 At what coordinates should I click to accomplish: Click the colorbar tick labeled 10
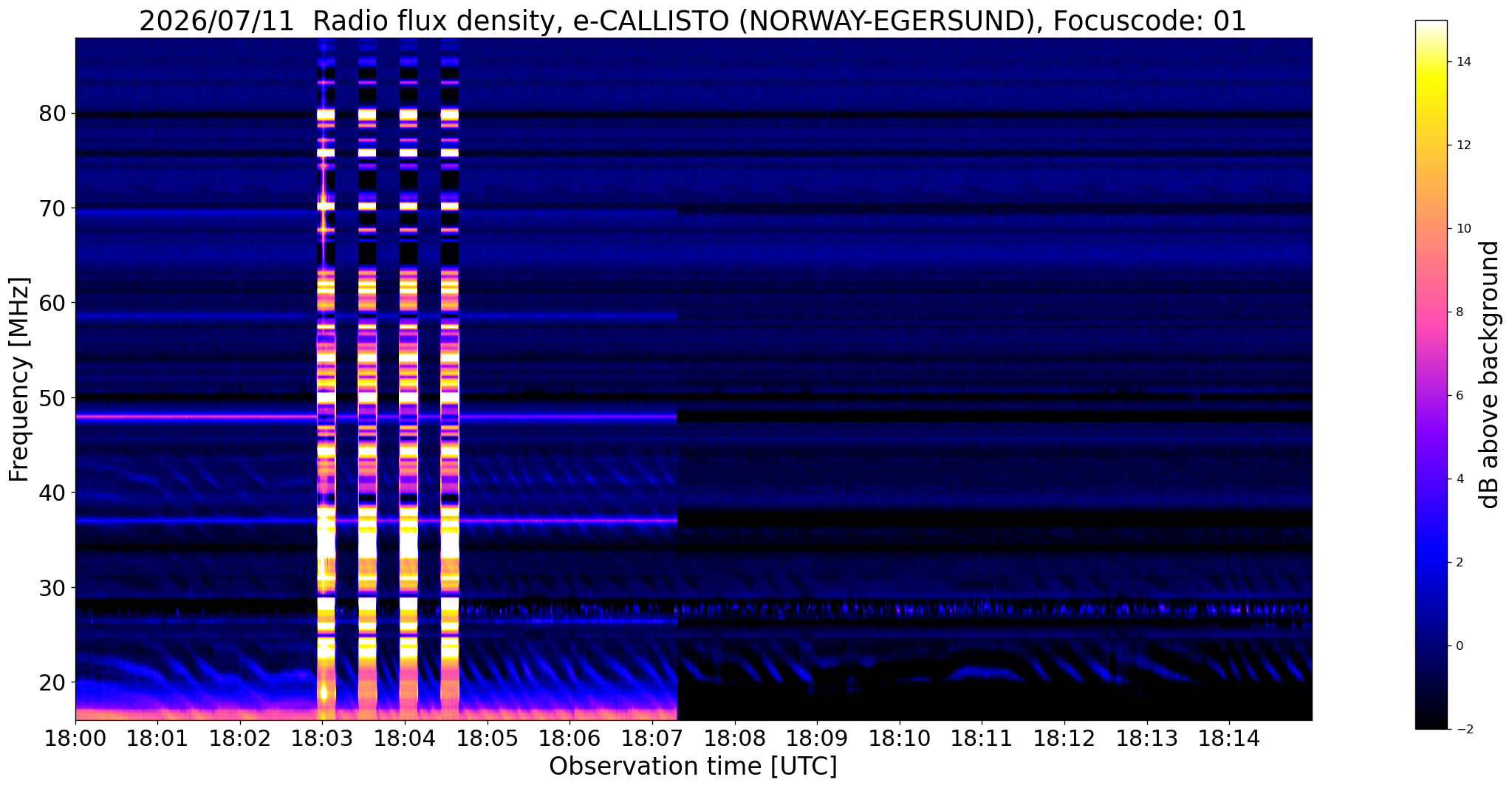tap(1463, 228)
